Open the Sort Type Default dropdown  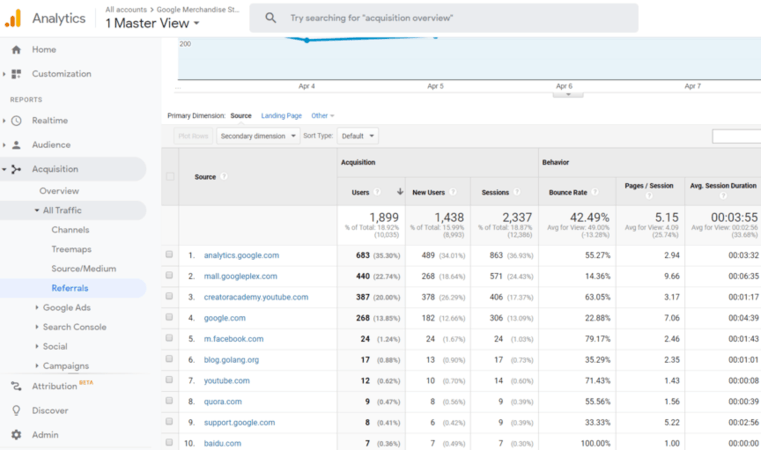[x=358, y=136]
